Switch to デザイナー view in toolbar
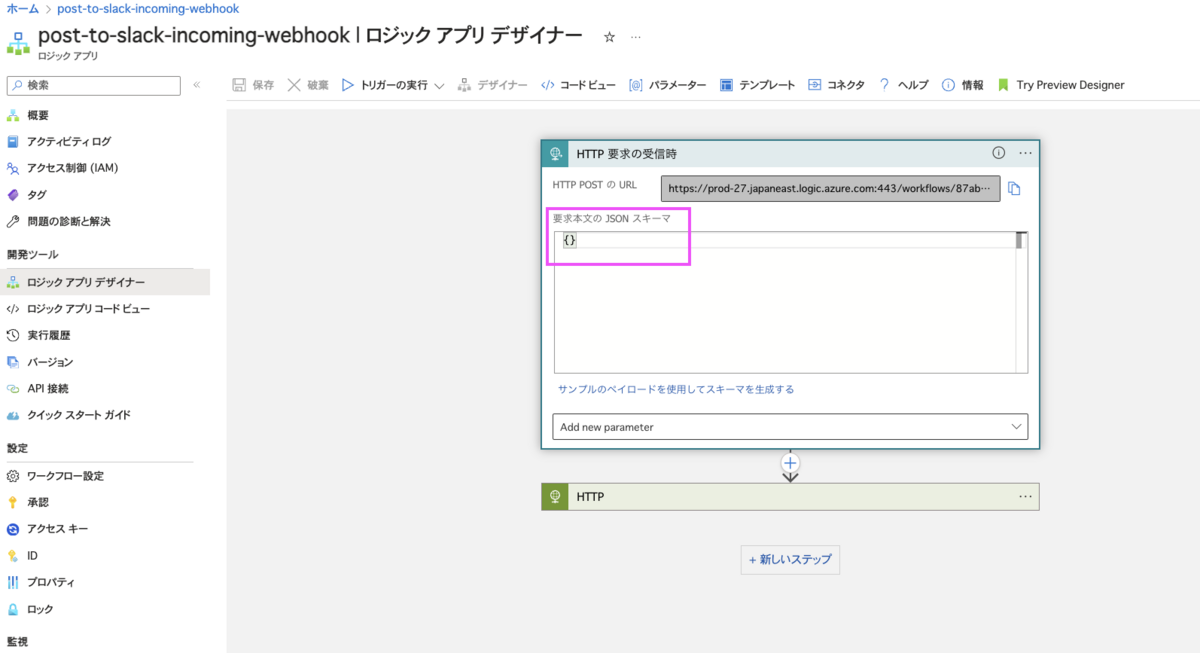This screenshot has height=653, width=1200. pyautogui.click(x=492, y=85)
